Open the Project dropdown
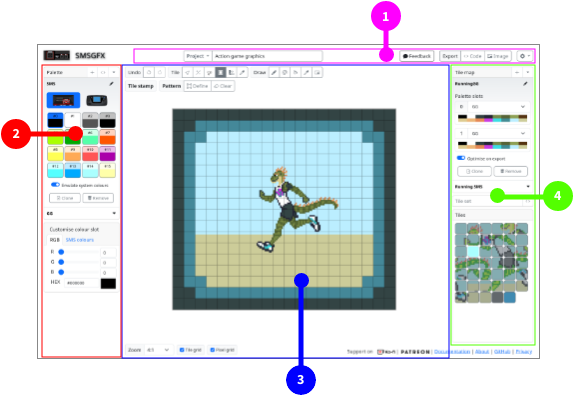 click(x=198, y=56)
